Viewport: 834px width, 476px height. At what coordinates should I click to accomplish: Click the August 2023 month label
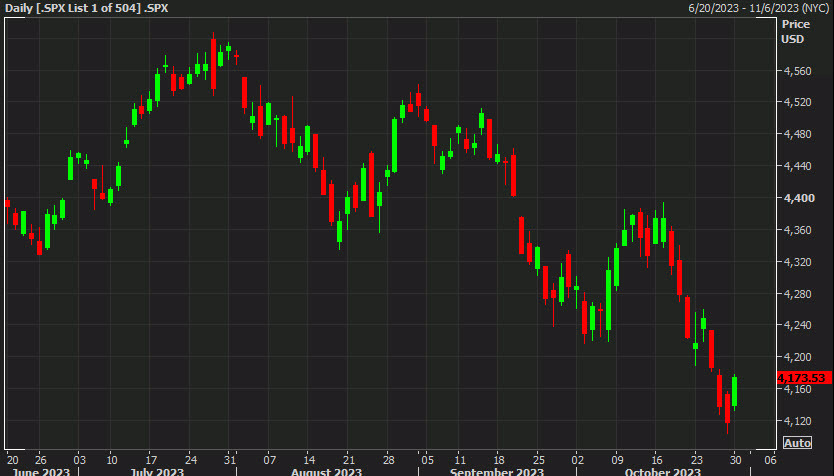[326, 472]
